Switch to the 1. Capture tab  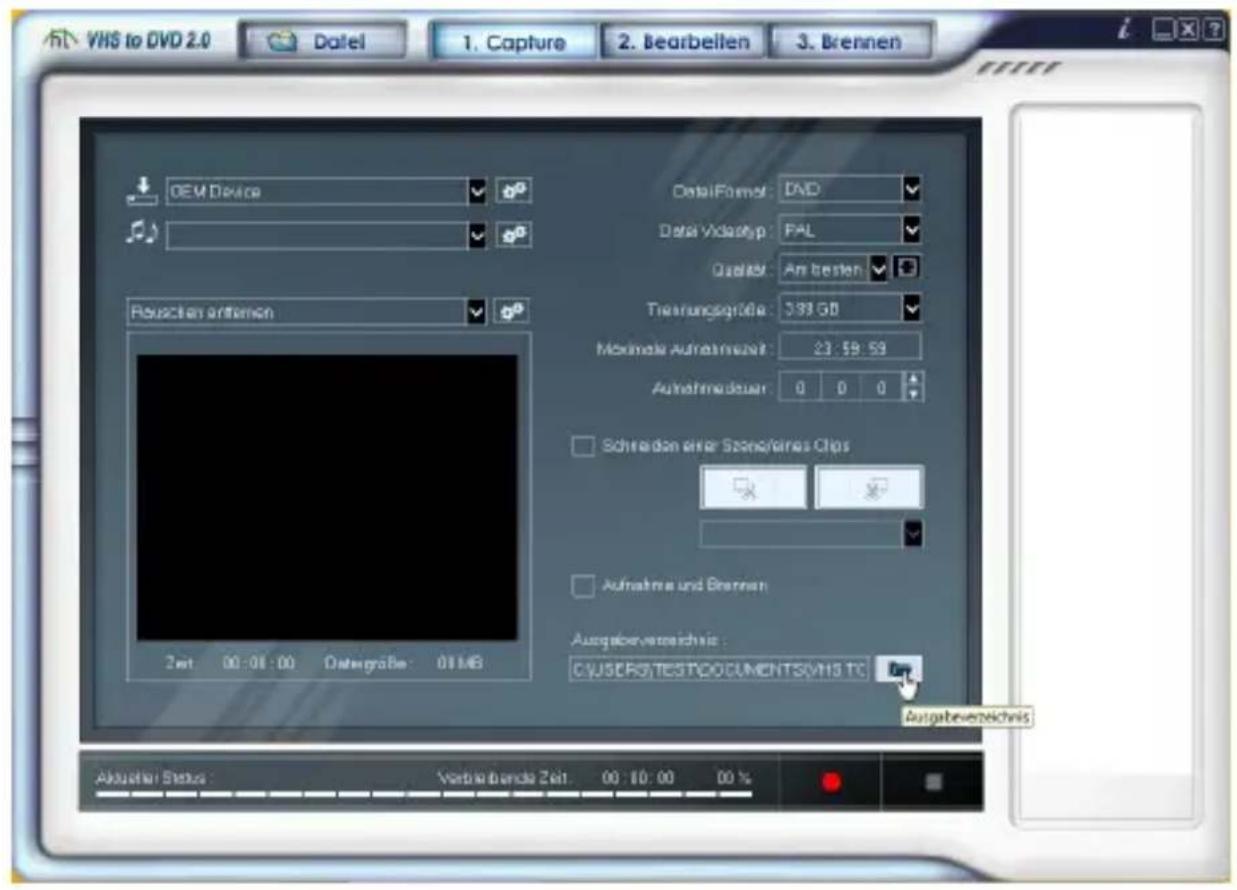click(x=513, y=42)
